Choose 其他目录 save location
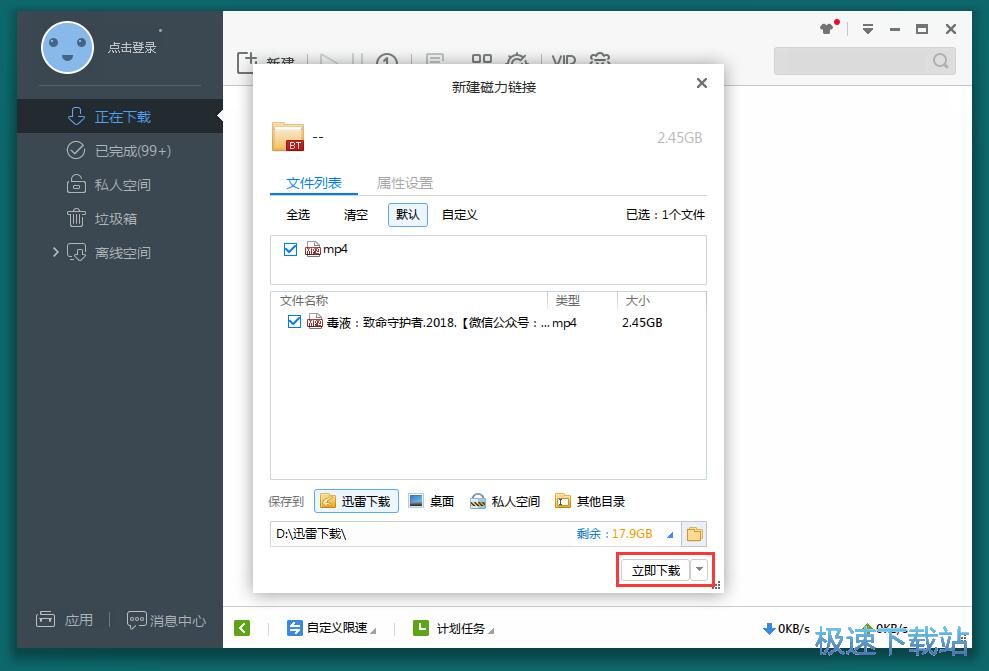Image resolution: width=989 pixels, height=671 pixels. (590, 501)
